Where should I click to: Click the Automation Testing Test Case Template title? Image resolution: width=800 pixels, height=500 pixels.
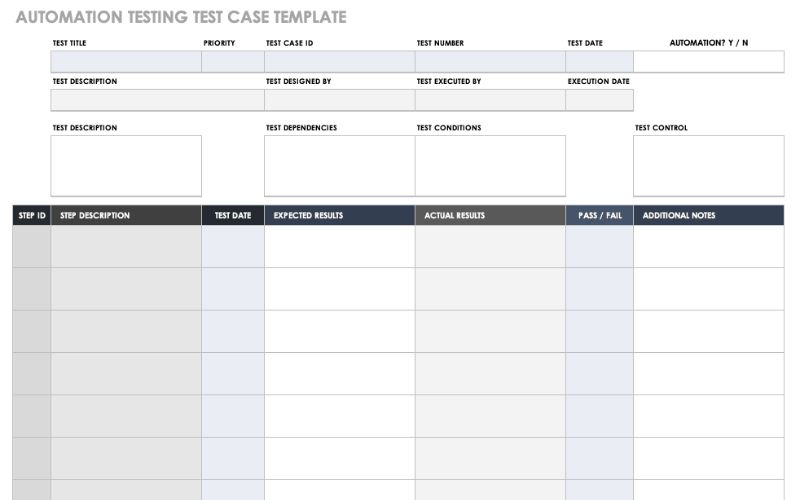click(181, 17)
